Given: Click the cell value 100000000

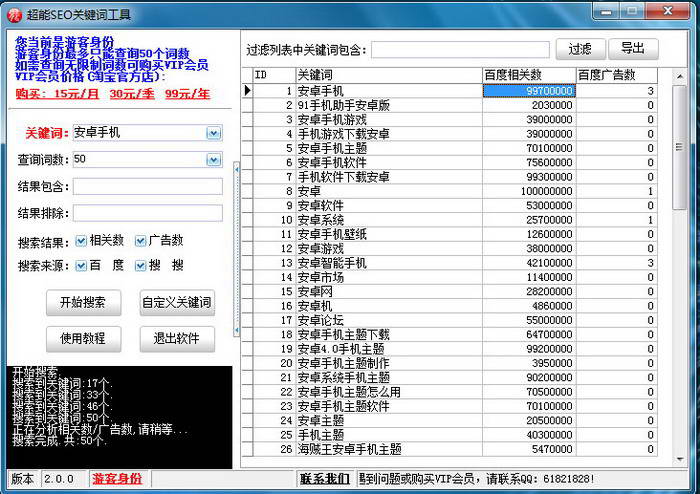Looking at the screenshot, I should 546,191.
